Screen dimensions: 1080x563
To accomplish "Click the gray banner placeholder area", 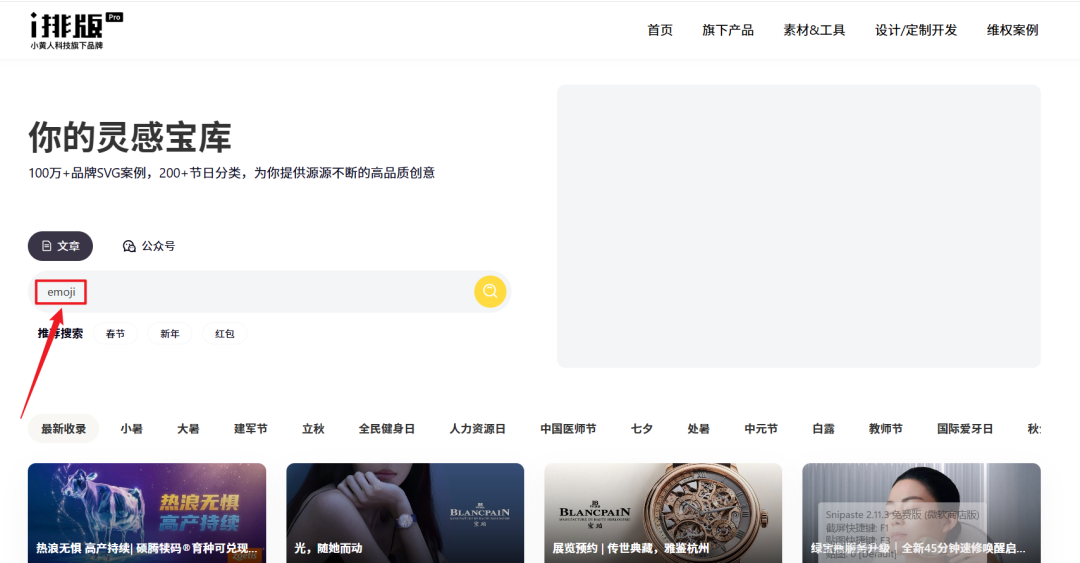I will [x=798, y=226].
